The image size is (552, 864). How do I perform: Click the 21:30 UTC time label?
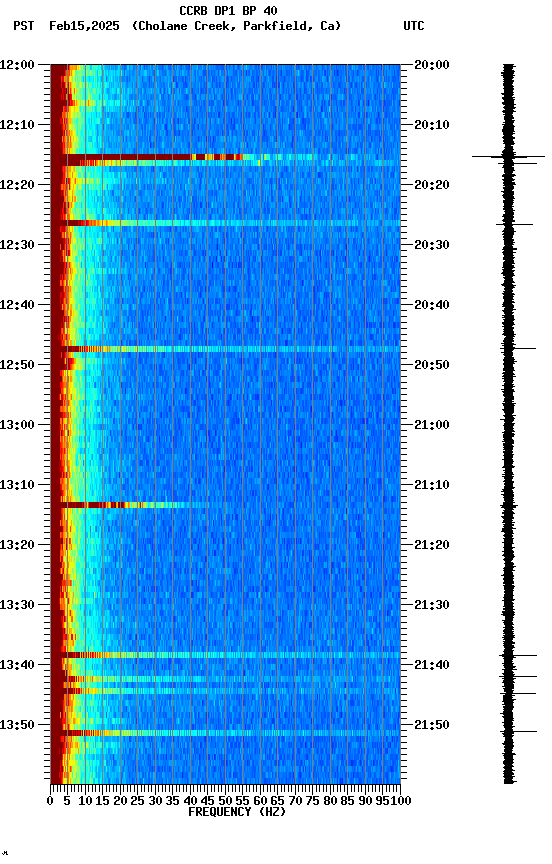pos(432,606)
